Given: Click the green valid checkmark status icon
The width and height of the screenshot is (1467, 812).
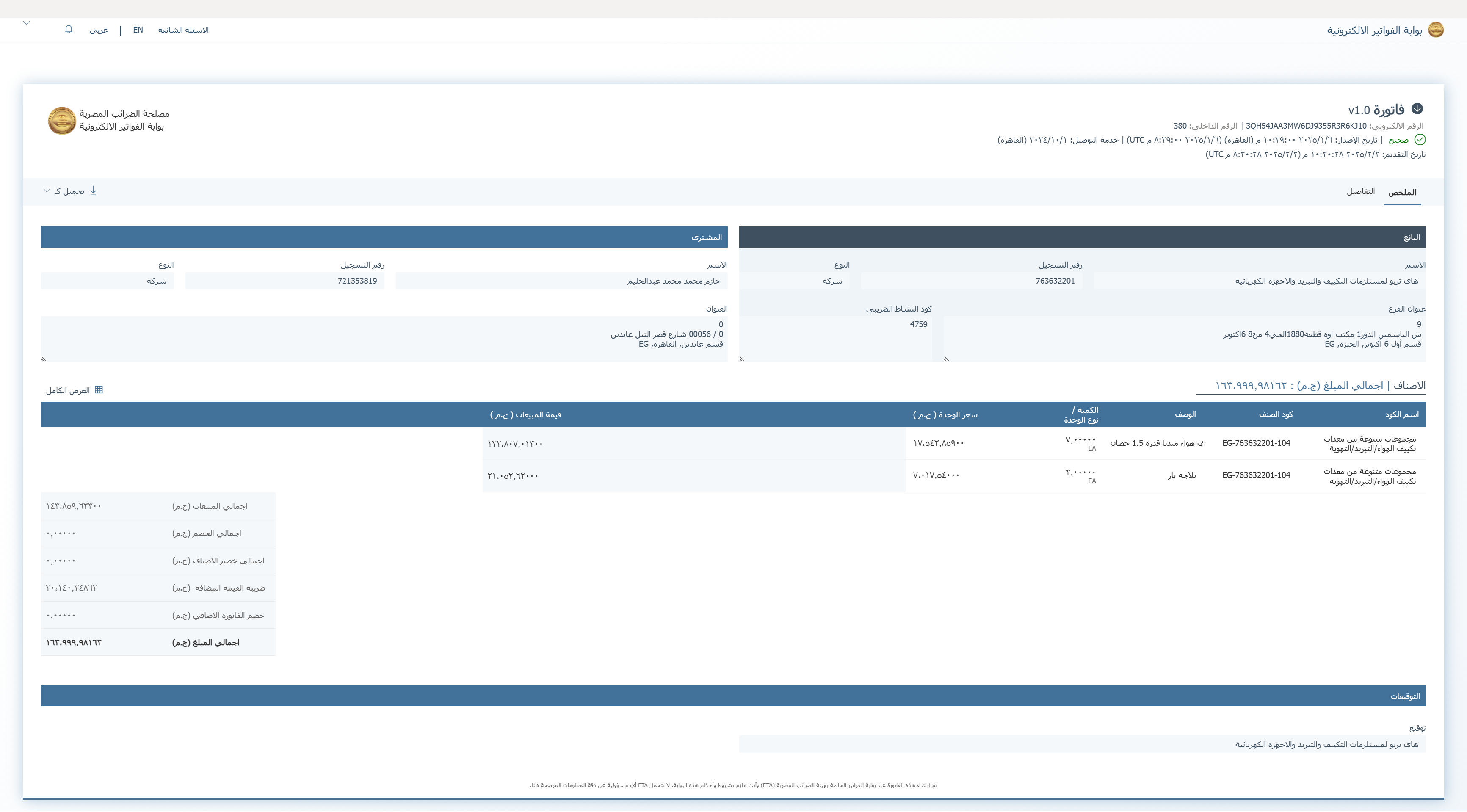Looking at the screenshot, I should (x=1420, y=140).
